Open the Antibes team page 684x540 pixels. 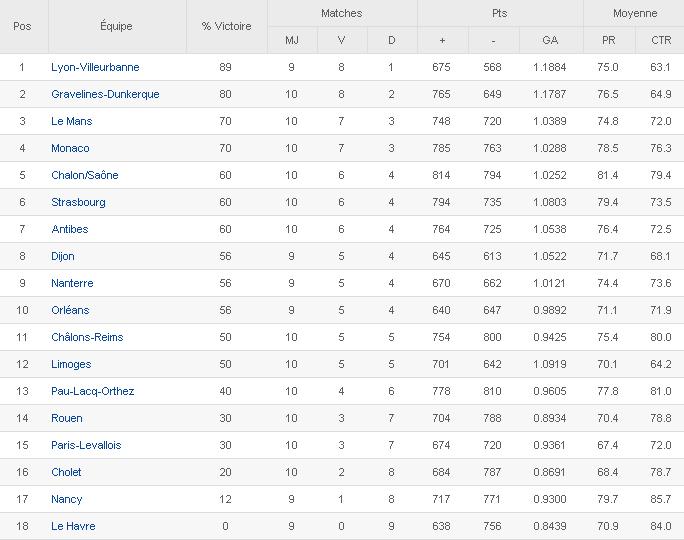click(69, 229)
